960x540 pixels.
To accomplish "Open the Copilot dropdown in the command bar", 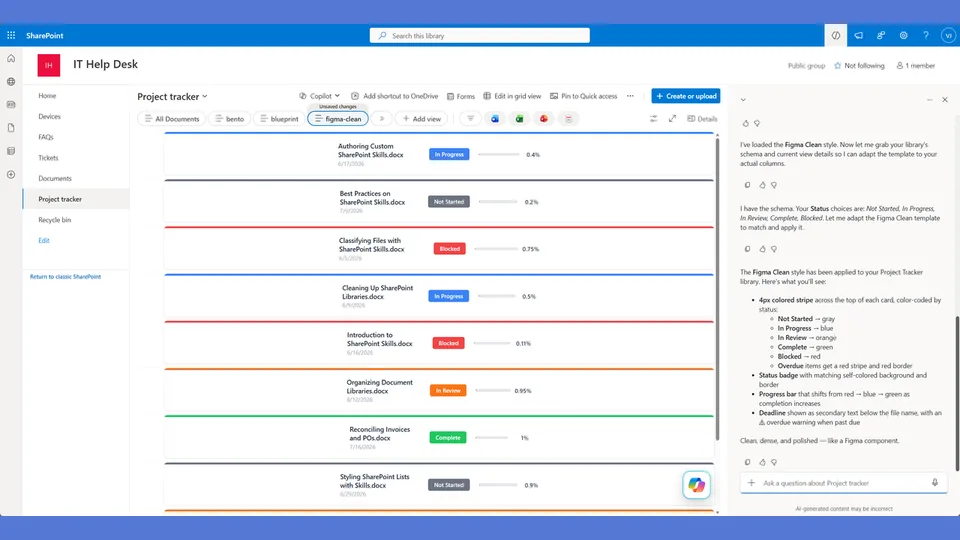I will [320, 96].
